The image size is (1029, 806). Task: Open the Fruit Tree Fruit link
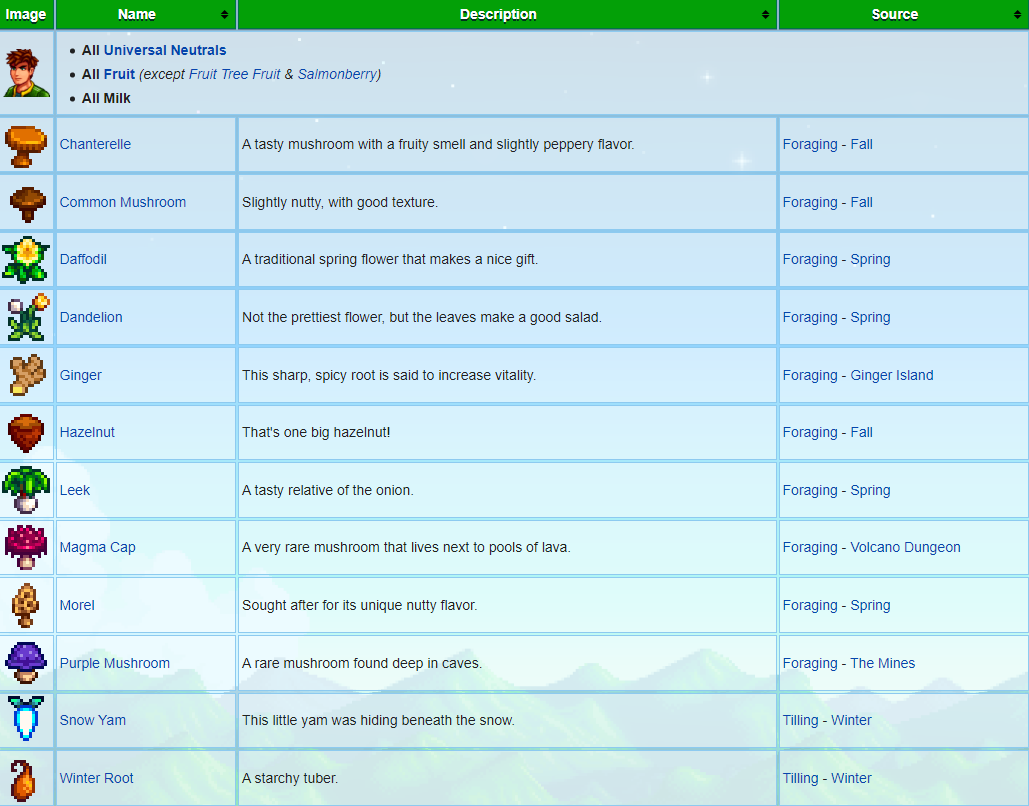(x=234, y=74)
